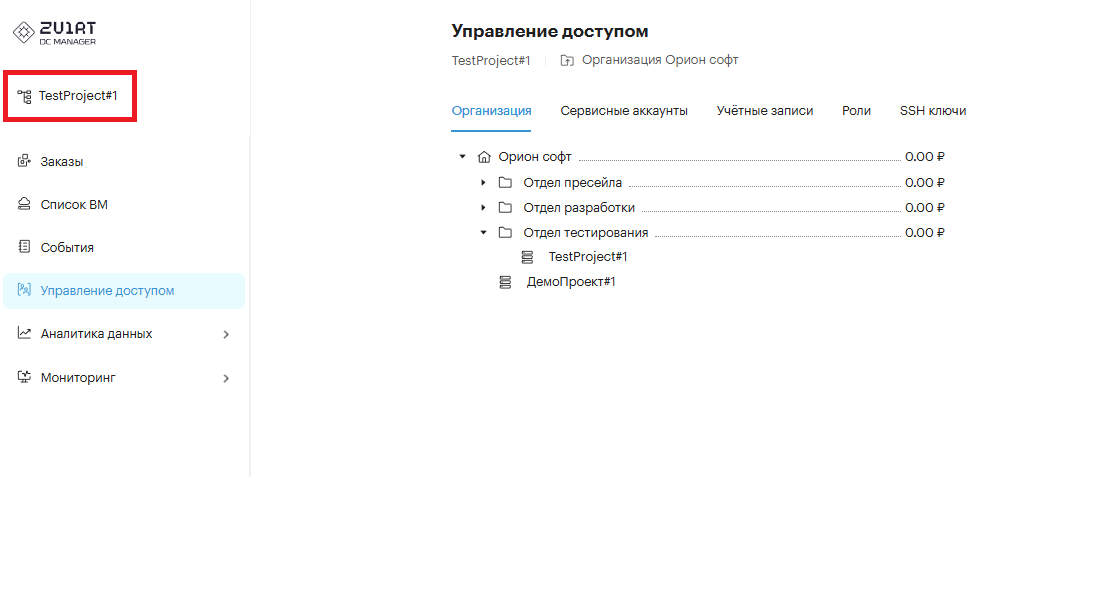1098x610 pixels.
Task: Select ДемоПроект#1 in the tree
Action: coord(571,282)
